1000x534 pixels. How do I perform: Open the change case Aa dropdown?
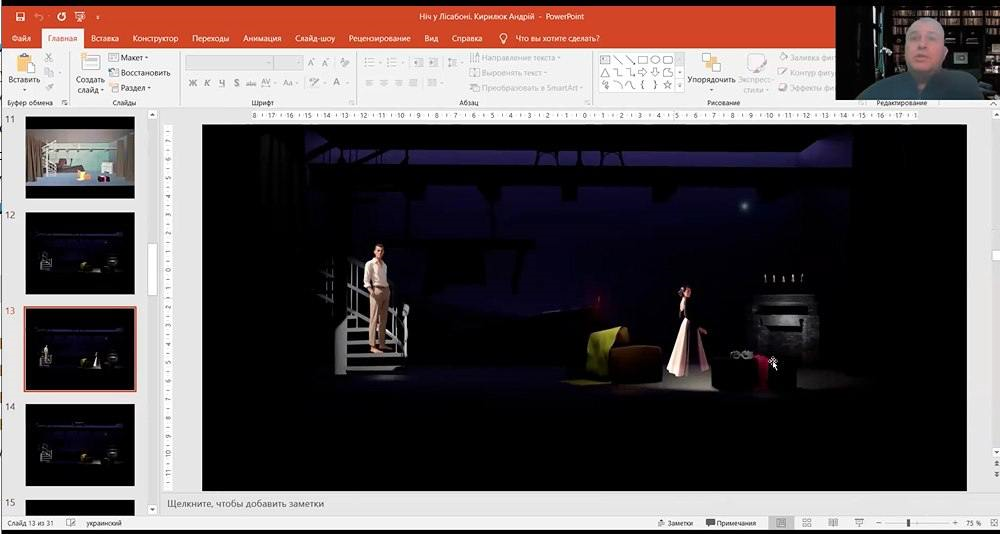click(289, 83)
